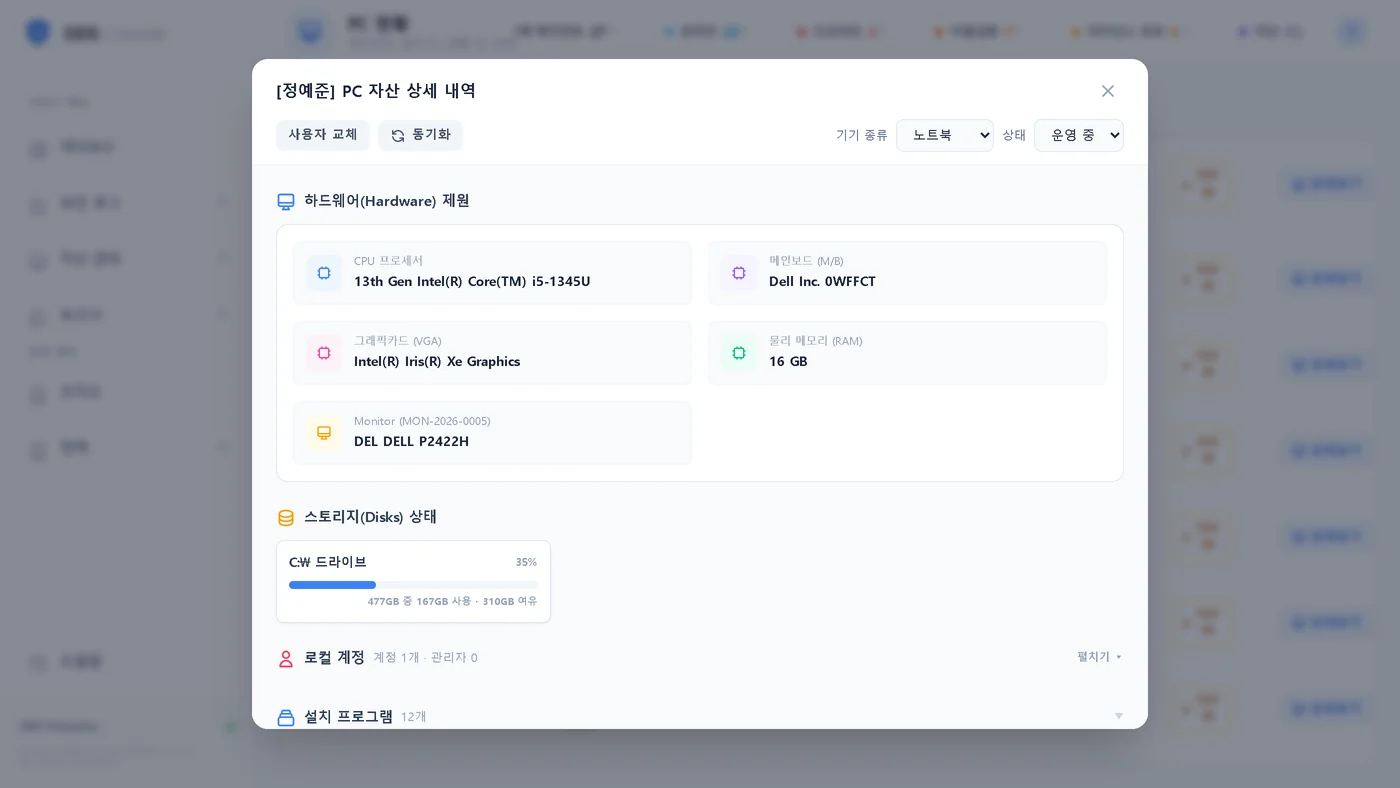Image resolution: width=1400 pixels, height=788 pixels.
Task: Open the 기기 종류 노트북 dropdown
Action: pyautogui.click(x=945, y=135)
